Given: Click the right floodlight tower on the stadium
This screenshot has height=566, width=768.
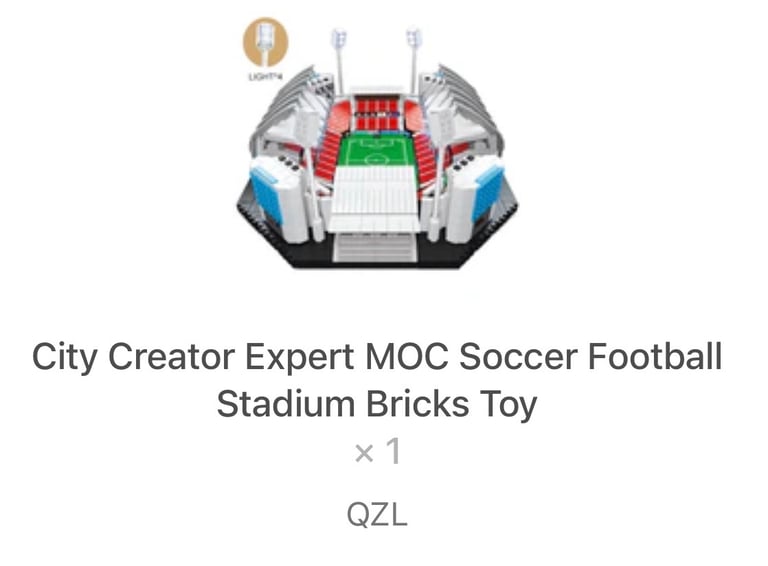Looking at the screenshot, I should click(413, 59).
